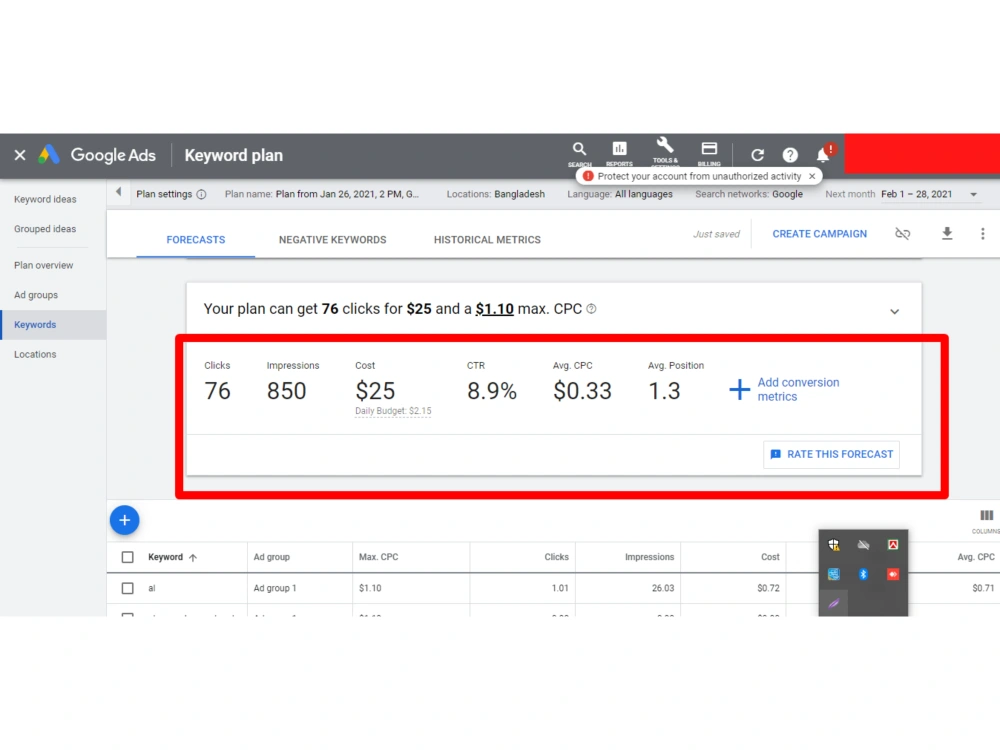Click Language: All languages setting

click(619, 195)
